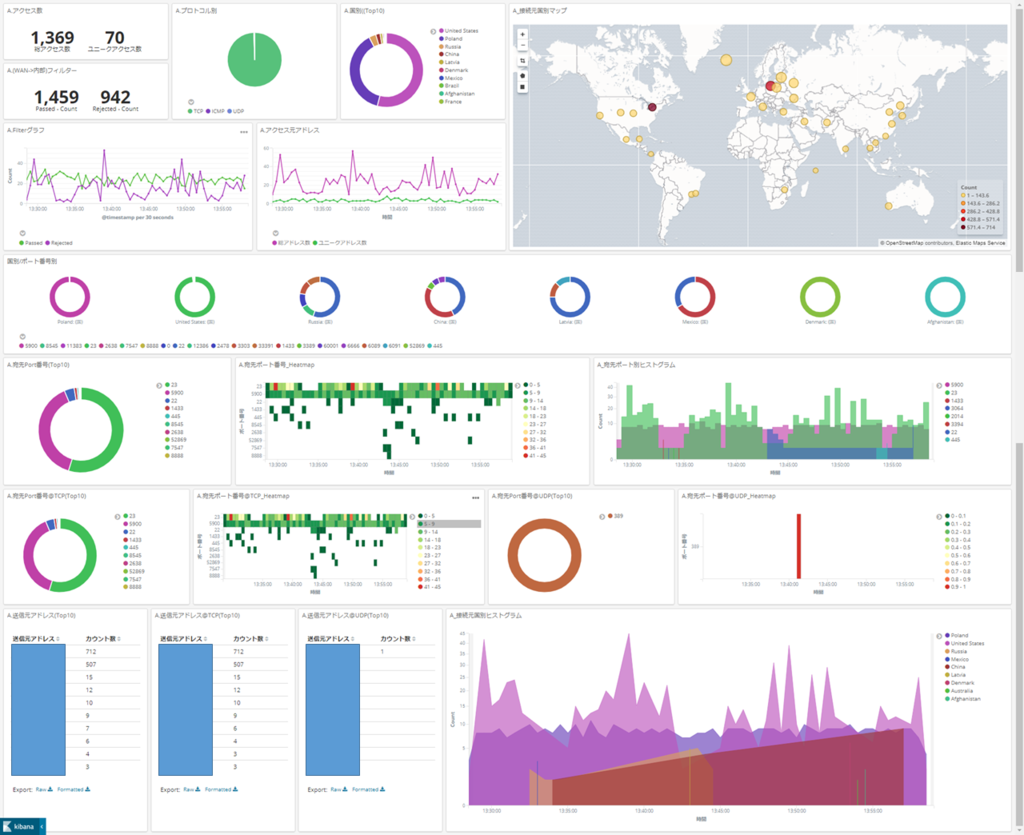Export Formatted data from the TCP address table

pos(221,789)
